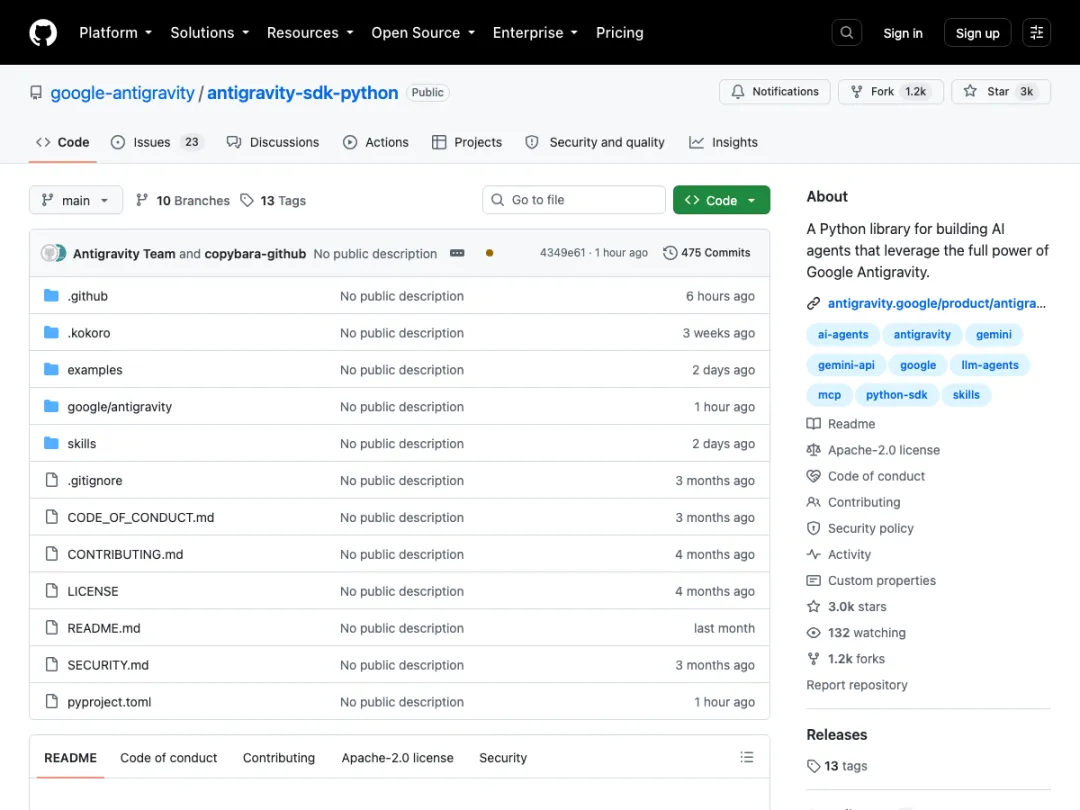Expand the Open Source navigation menu
Screen dimensions: 1080x810
click(423, 32)
